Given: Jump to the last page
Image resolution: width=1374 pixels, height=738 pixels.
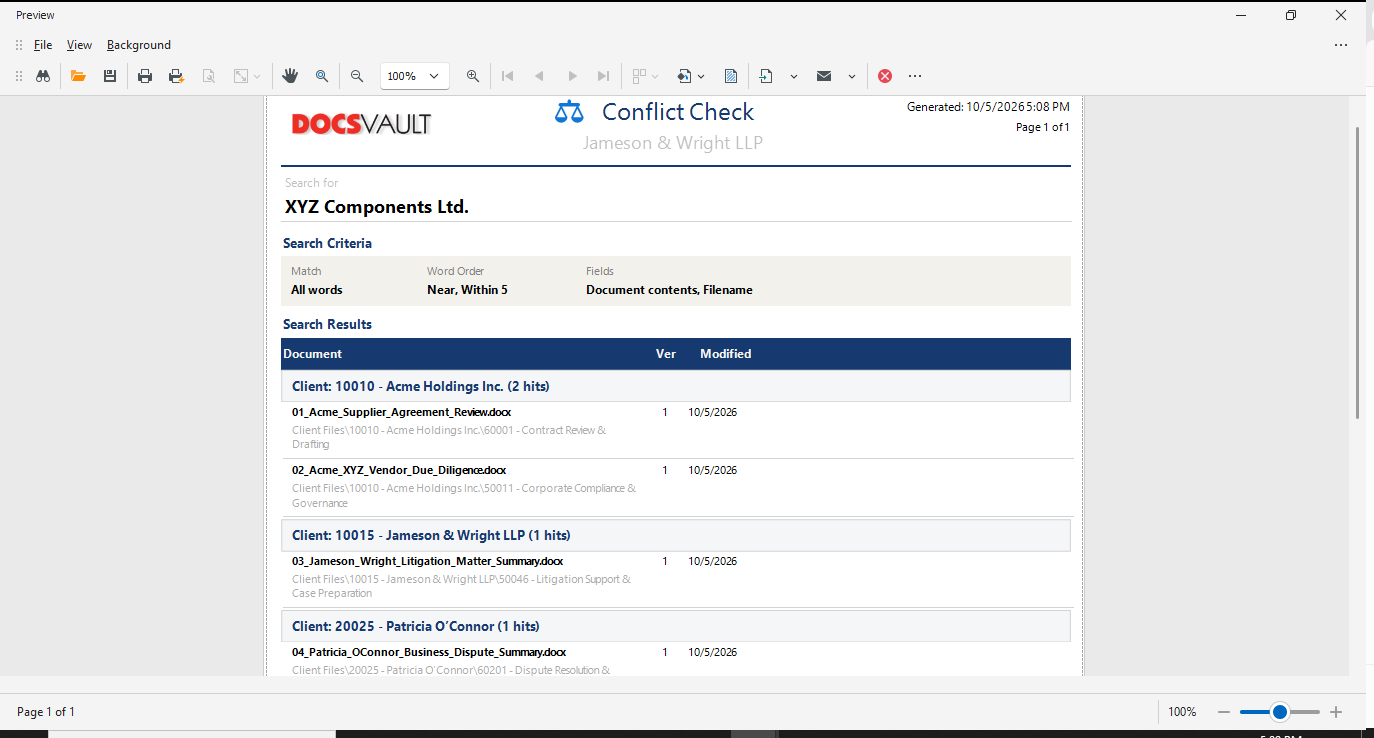Looking at the screenshot, I should pos(603,76).
